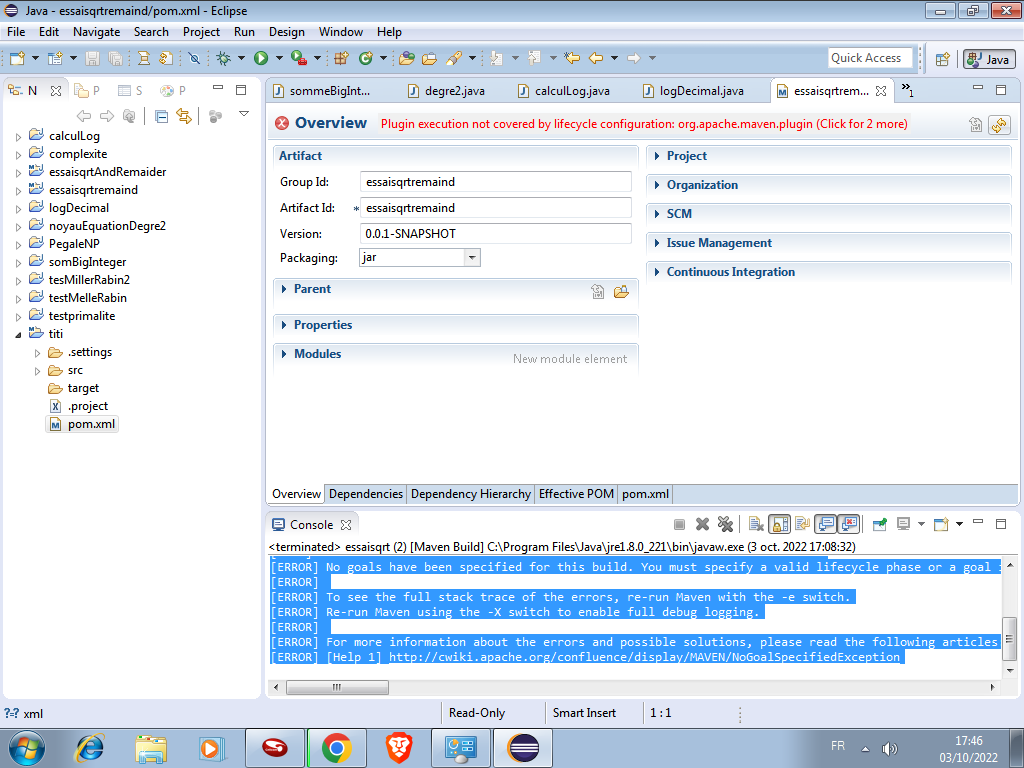
Task: Switch to the Effective POM tab
Action: click(576, 494)
